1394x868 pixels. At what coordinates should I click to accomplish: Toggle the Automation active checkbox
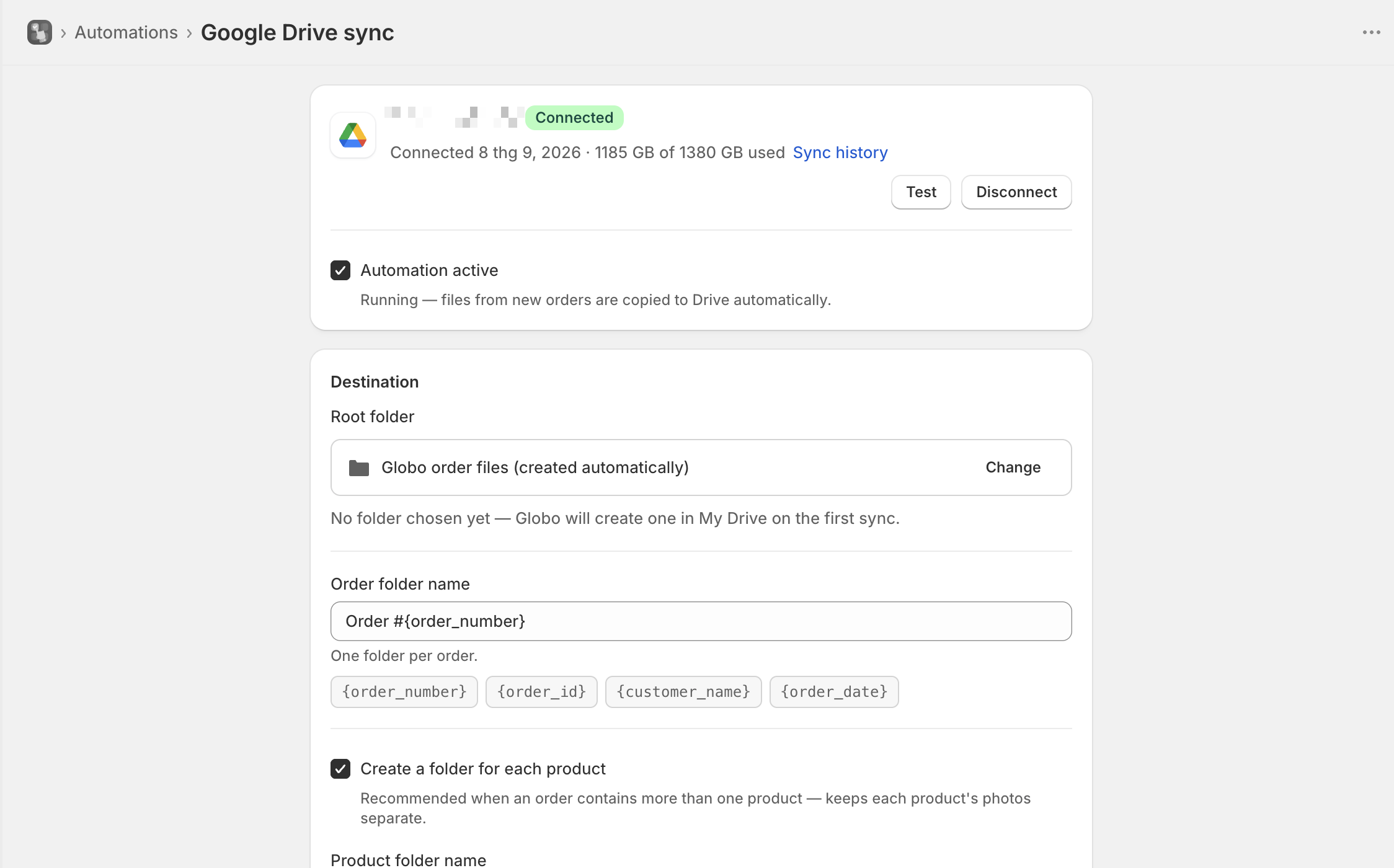[x=340, y=270]
